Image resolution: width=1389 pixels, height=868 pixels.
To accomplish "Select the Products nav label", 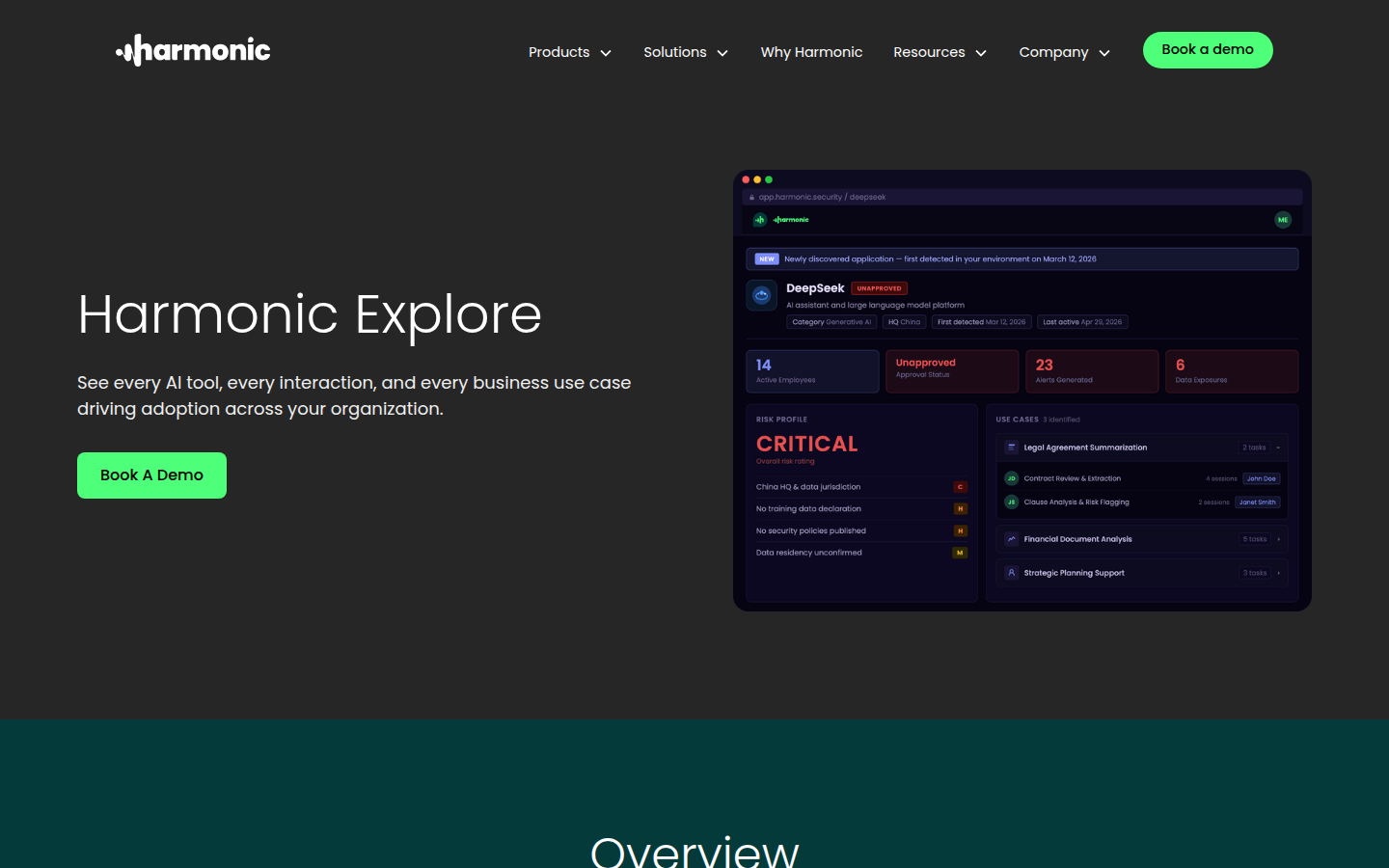I will [x=558, y=52].
